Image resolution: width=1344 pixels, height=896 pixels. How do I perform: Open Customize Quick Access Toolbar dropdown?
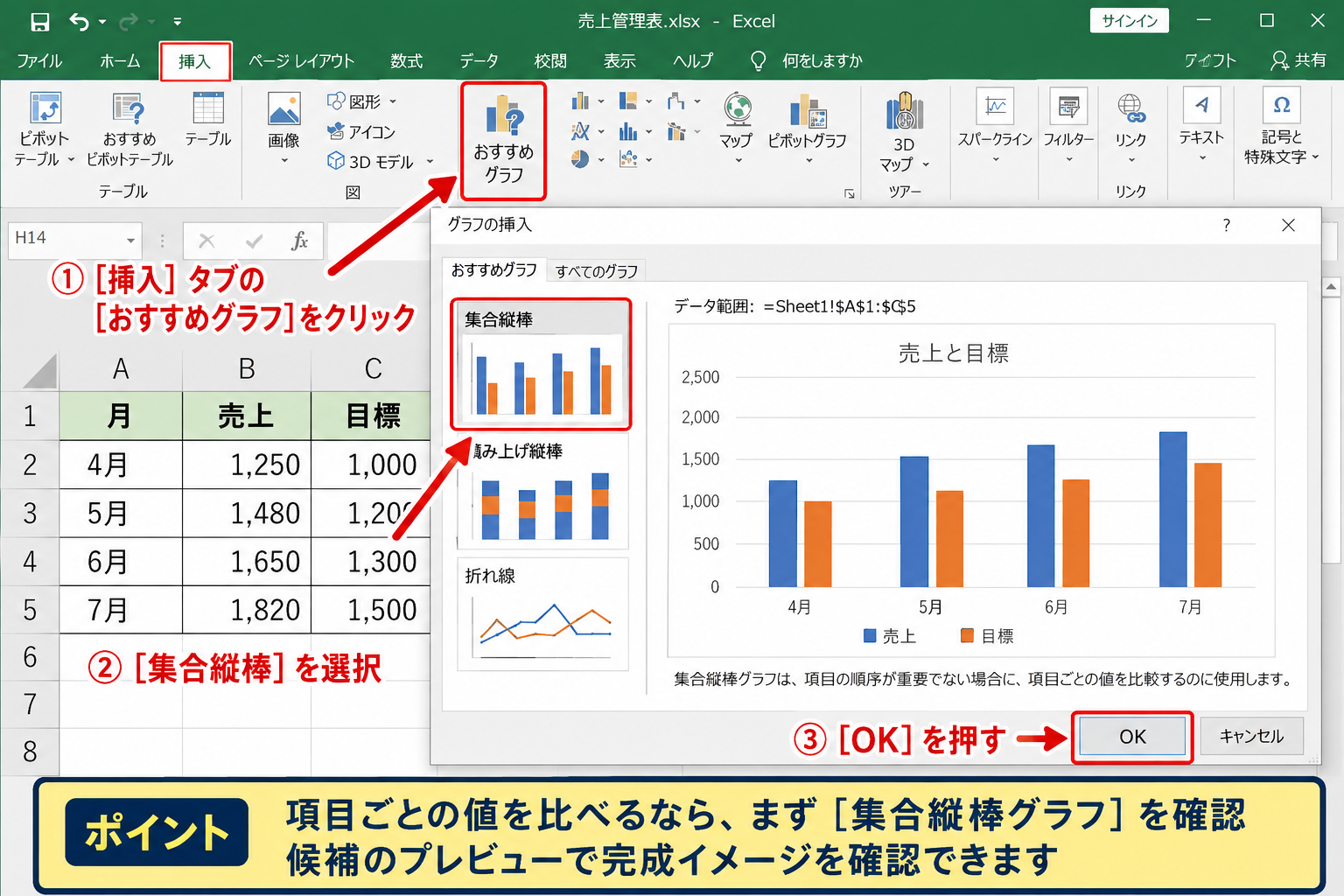178,22
